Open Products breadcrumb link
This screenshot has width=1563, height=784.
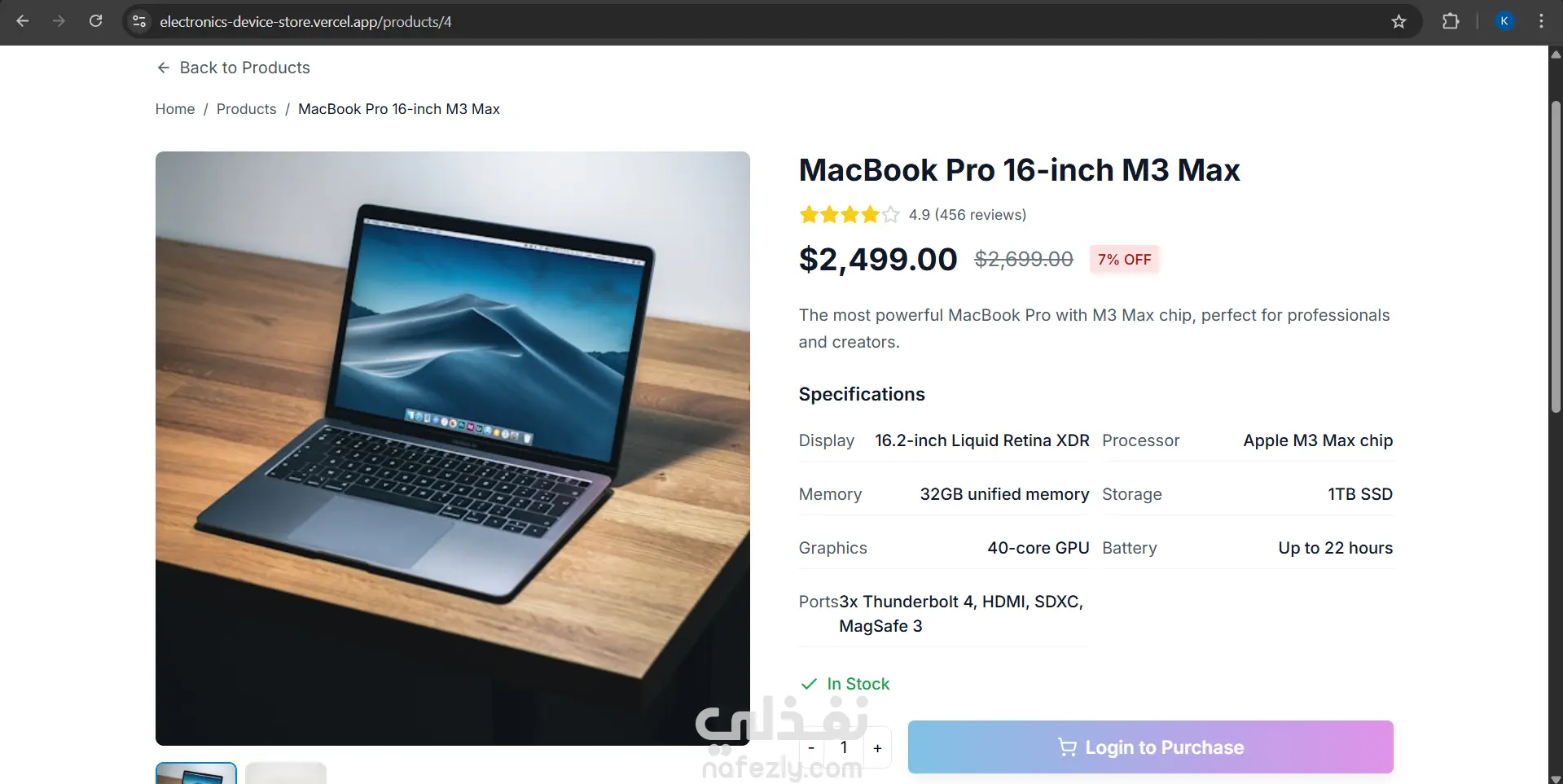tap(246, 109)
